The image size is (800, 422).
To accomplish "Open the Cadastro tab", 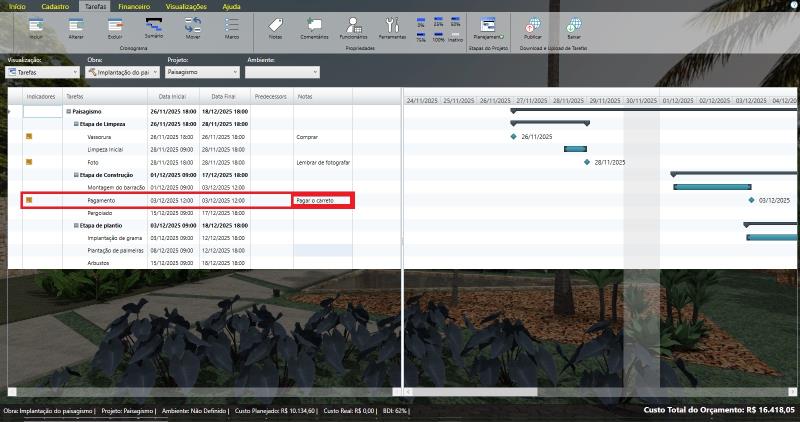I will click(56, 6).
